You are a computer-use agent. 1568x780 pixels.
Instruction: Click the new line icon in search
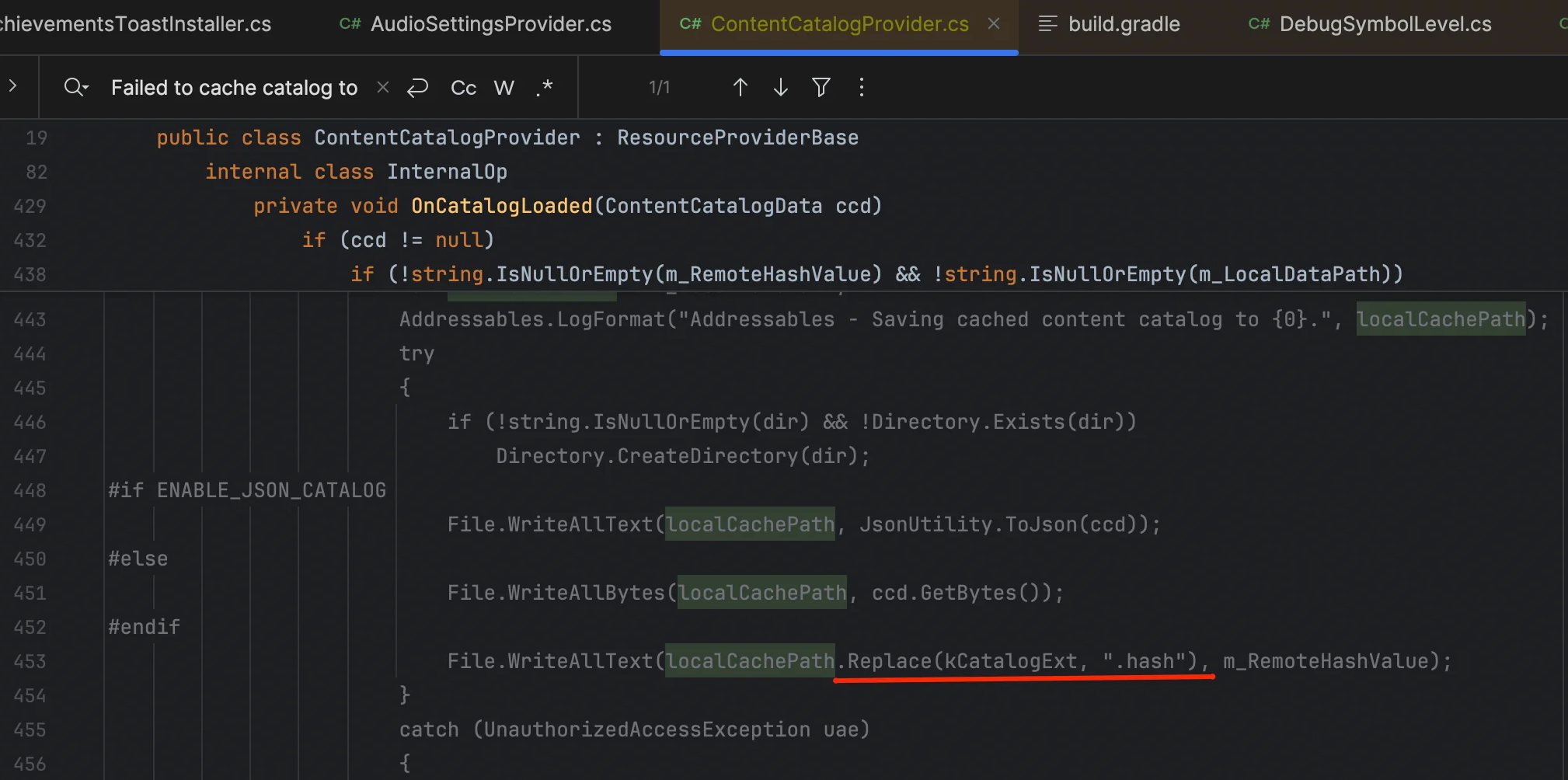417,87
